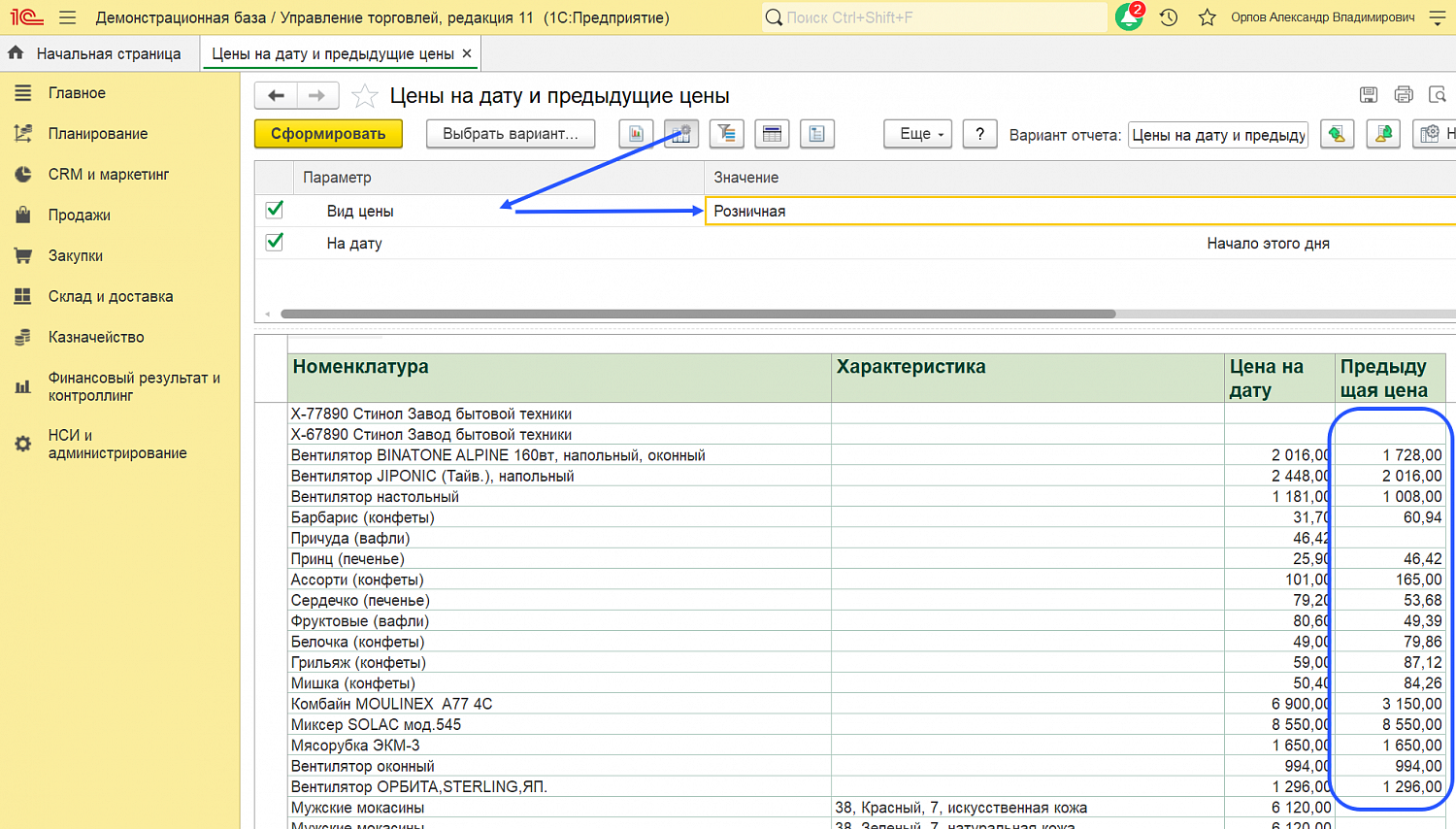Image resolution: width=1456 pixels, height=829 pixels.
Task: Toggle the Вид цены parameter checkbox
Action: (275, 210)
